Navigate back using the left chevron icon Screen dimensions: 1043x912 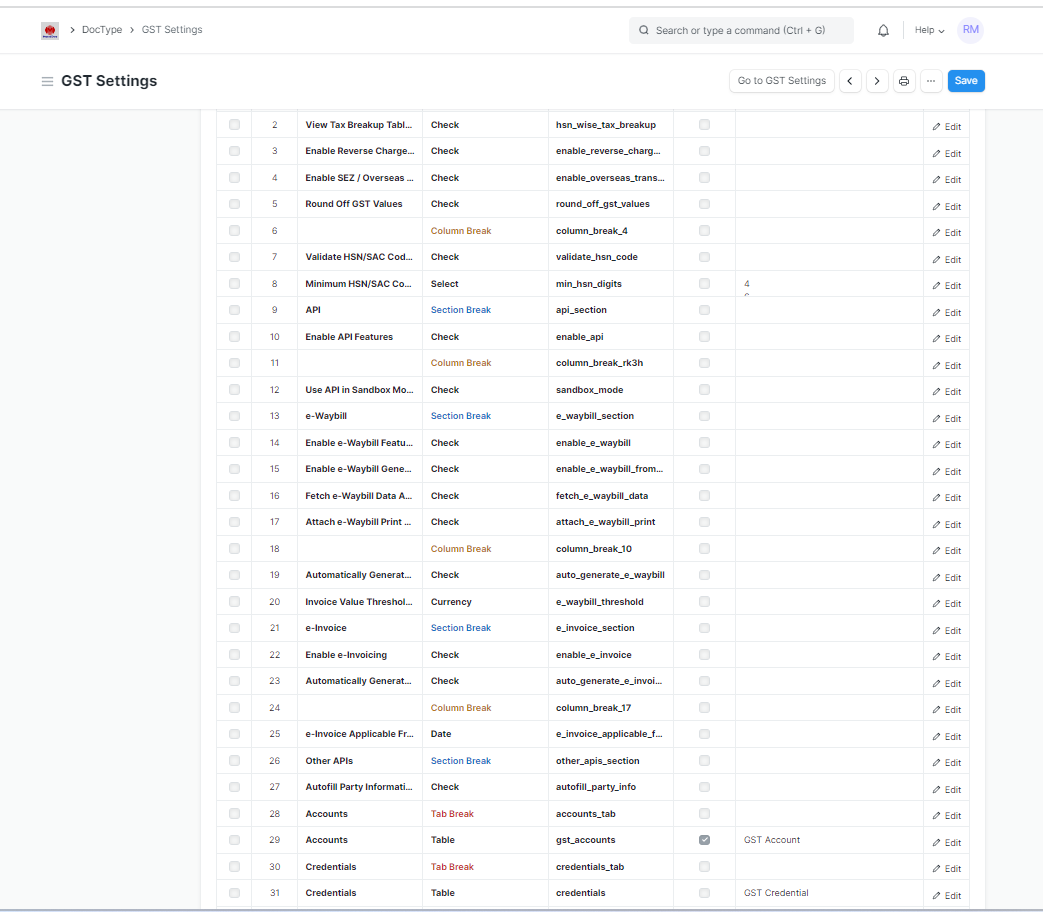coord(850,81)
